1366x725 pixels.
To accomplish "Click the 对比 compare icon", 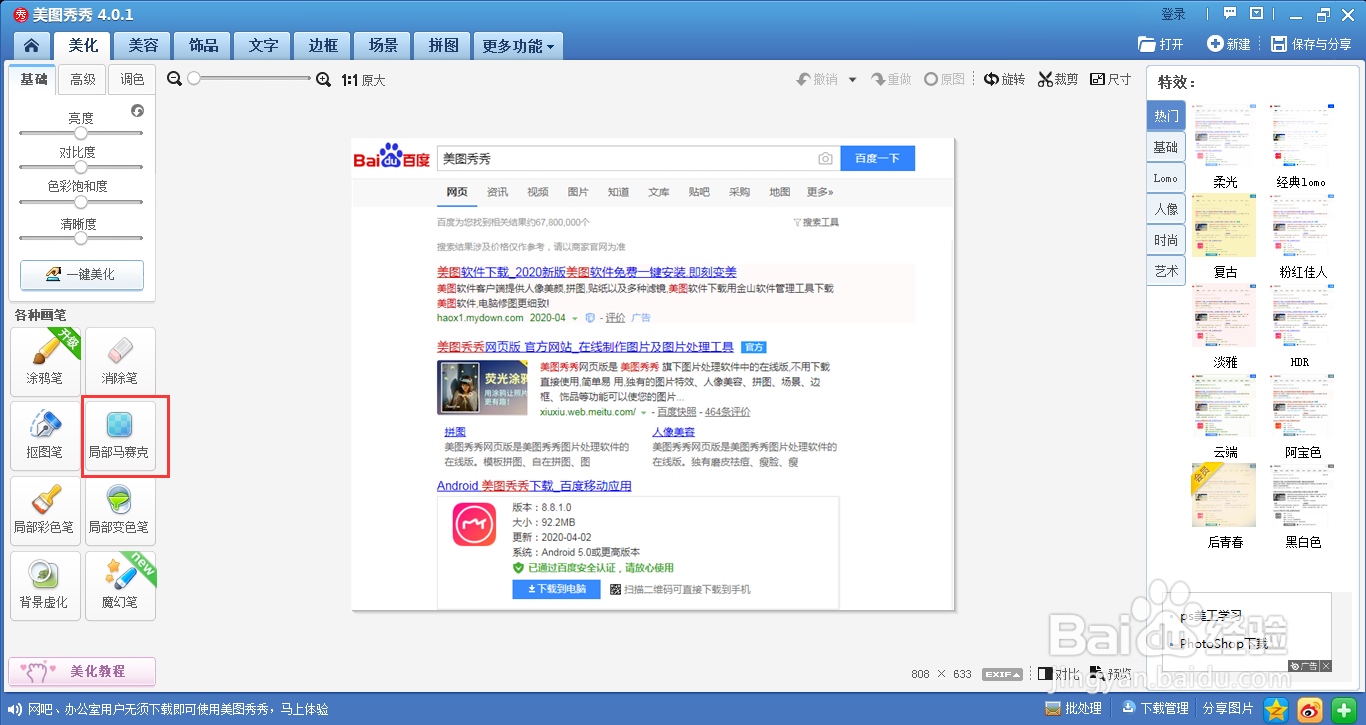I will click(x=1046, y=674).
